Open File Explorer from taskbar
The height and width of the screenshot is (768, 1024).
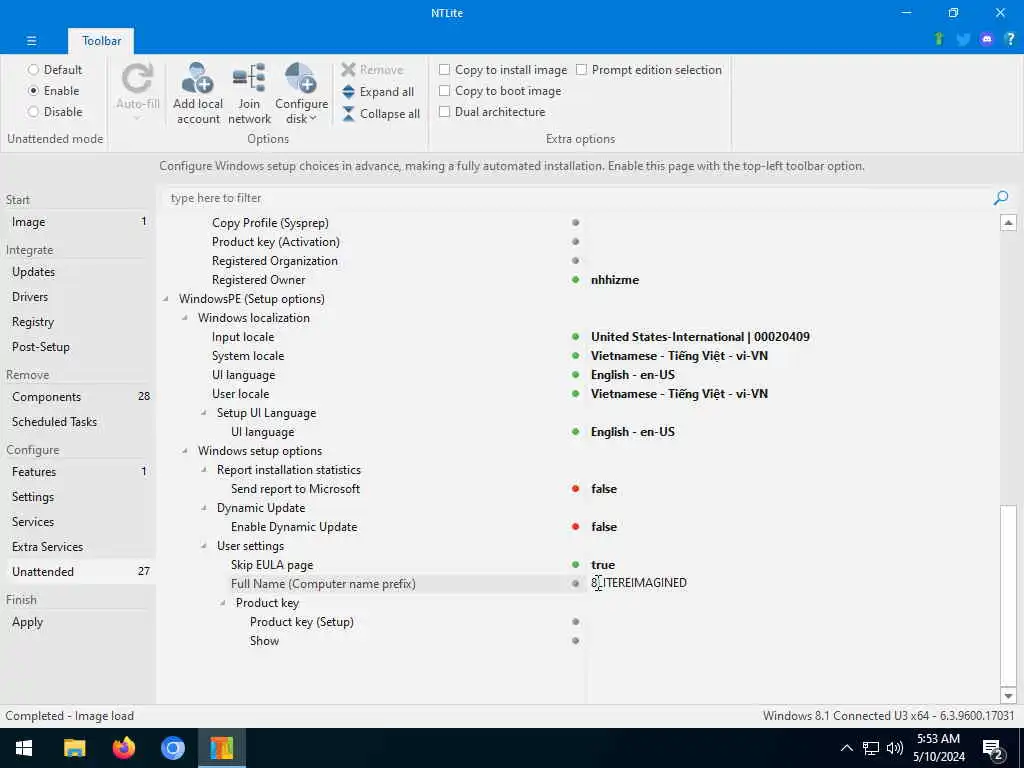click(74, 748)
